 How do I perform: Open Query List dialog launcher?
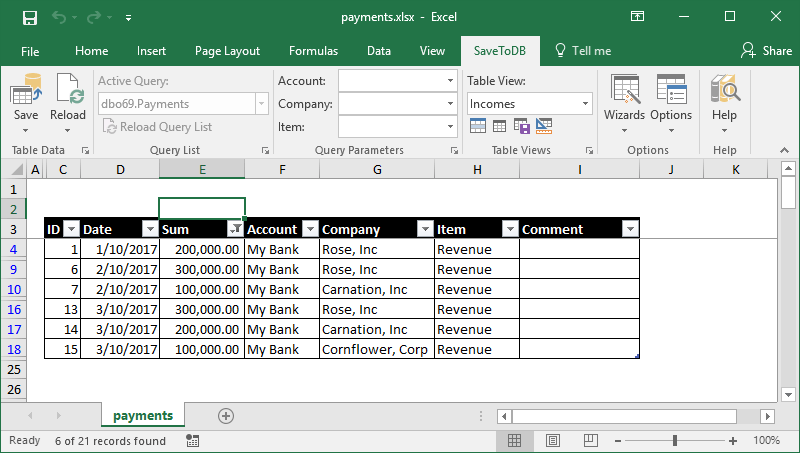click(265, 150)
